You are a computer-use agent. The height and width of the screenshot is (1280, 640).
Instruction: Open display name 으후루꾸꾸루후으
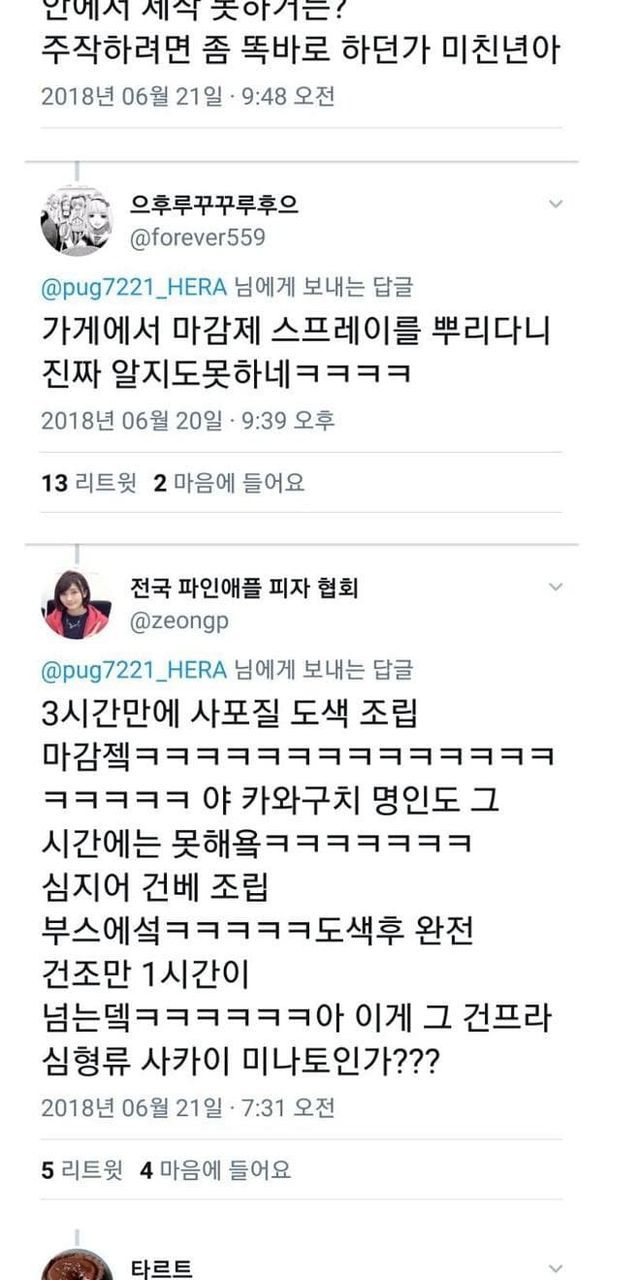click(x=214, y=205)
